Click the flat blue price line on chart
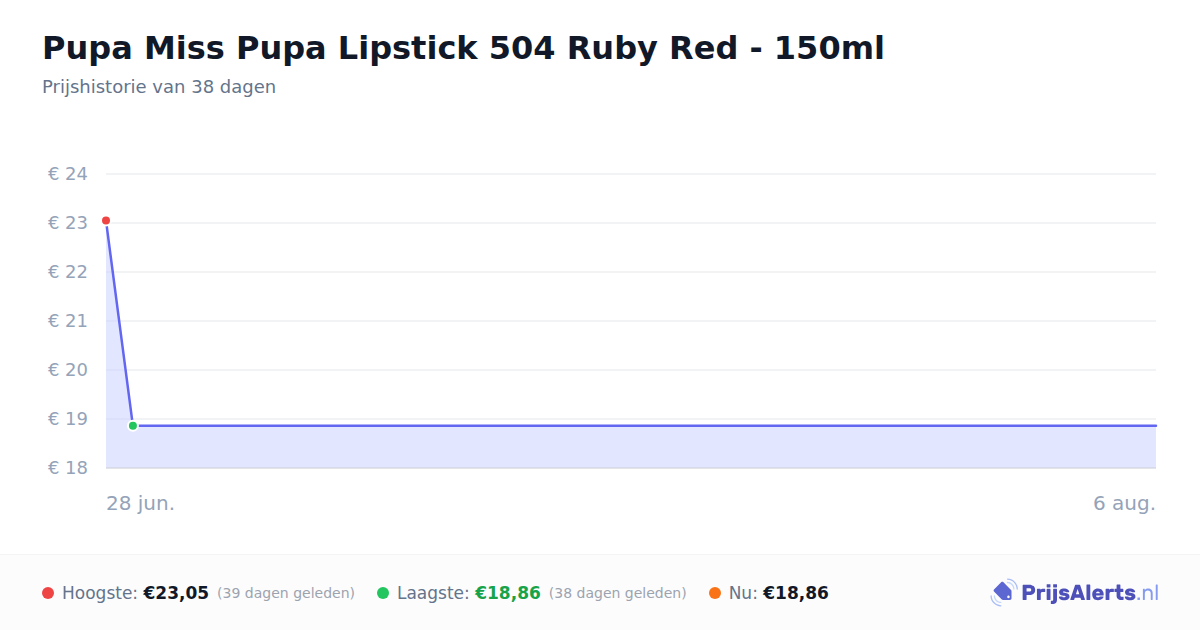Viewport: 1200px width, 630px height. point(645,426)
